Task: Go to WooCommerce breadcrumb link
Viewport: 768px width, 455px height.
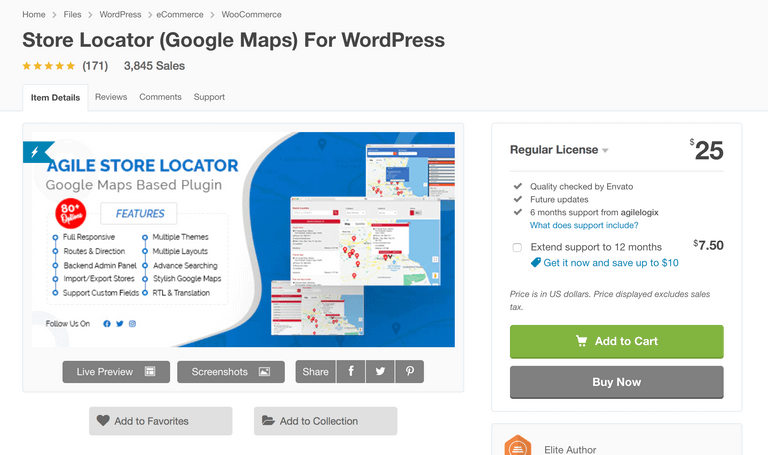Action: pos(251,15)
